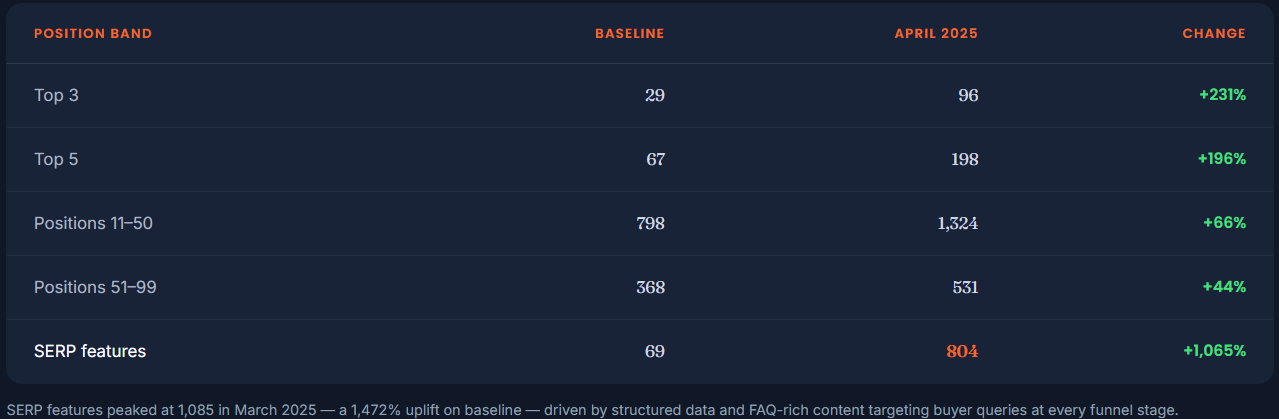Click the CHANGE column header

[x=1214, y=34]
